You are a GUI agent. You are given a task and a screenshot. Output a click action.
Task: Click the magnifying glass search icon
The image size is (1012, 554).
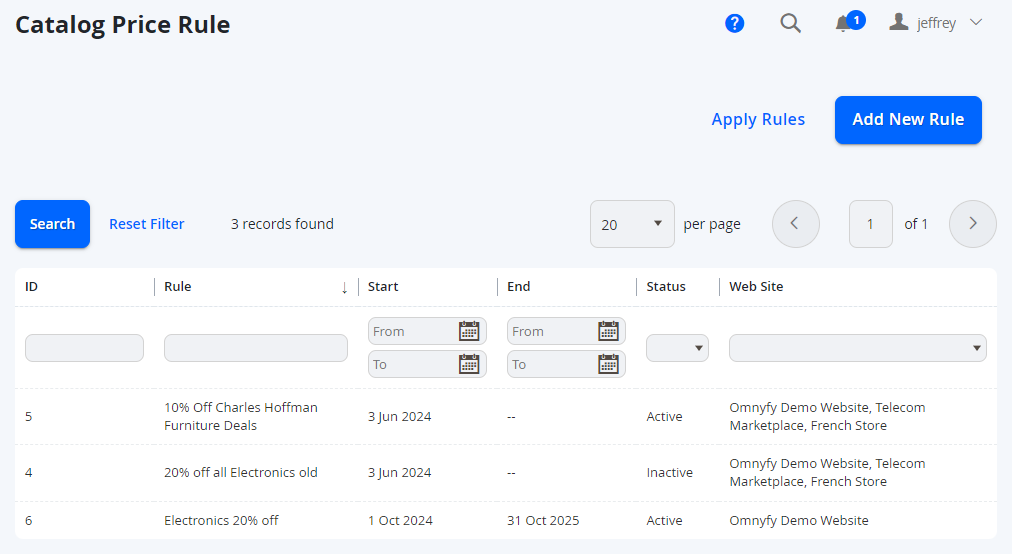(790, 23)
